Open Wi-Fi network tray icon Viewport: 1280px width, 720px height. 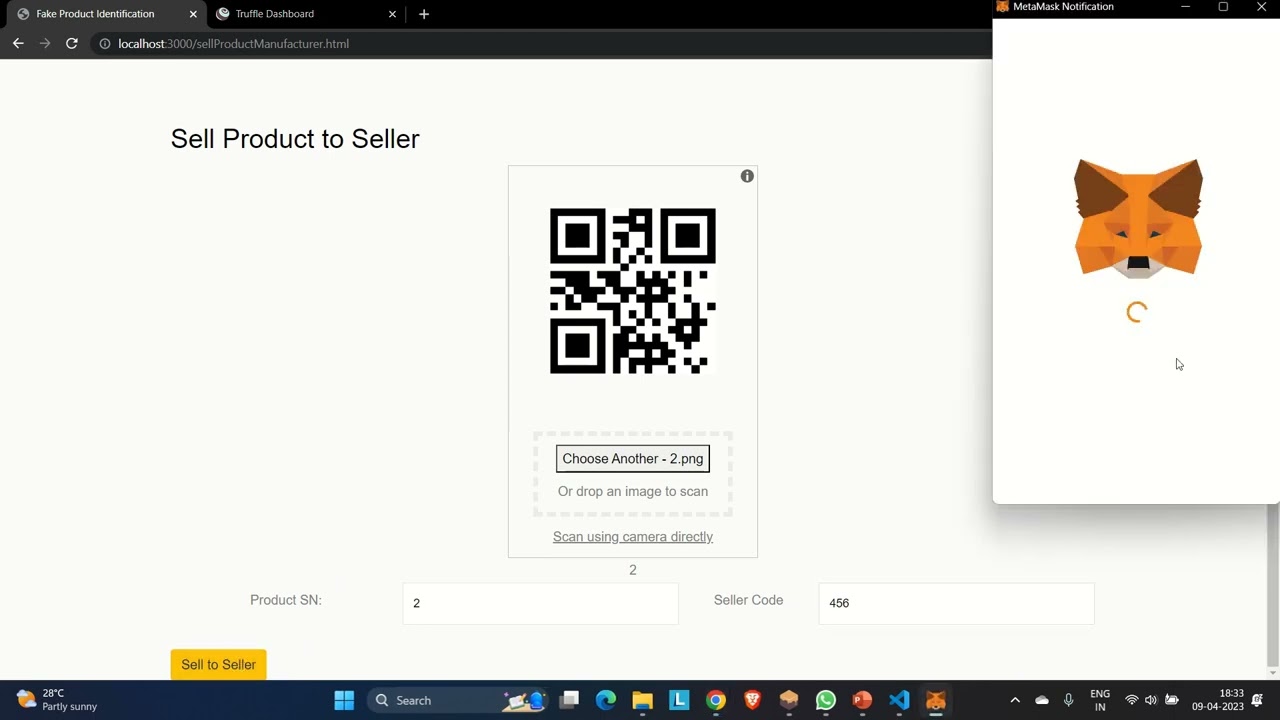(x=1132, y=700)
